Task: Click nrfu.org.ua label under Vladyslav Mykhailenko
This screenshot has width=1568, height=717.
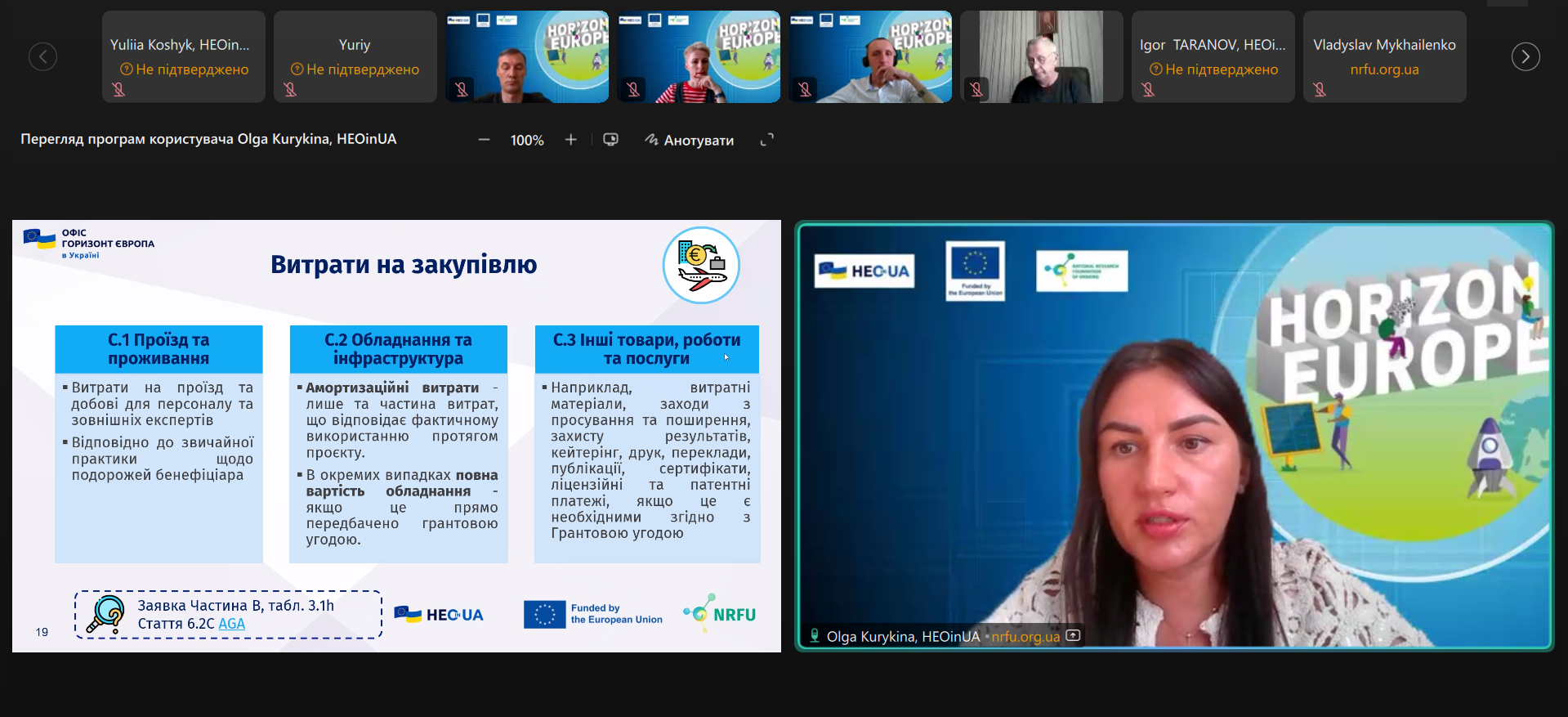Action: (x=1384, y=69)
